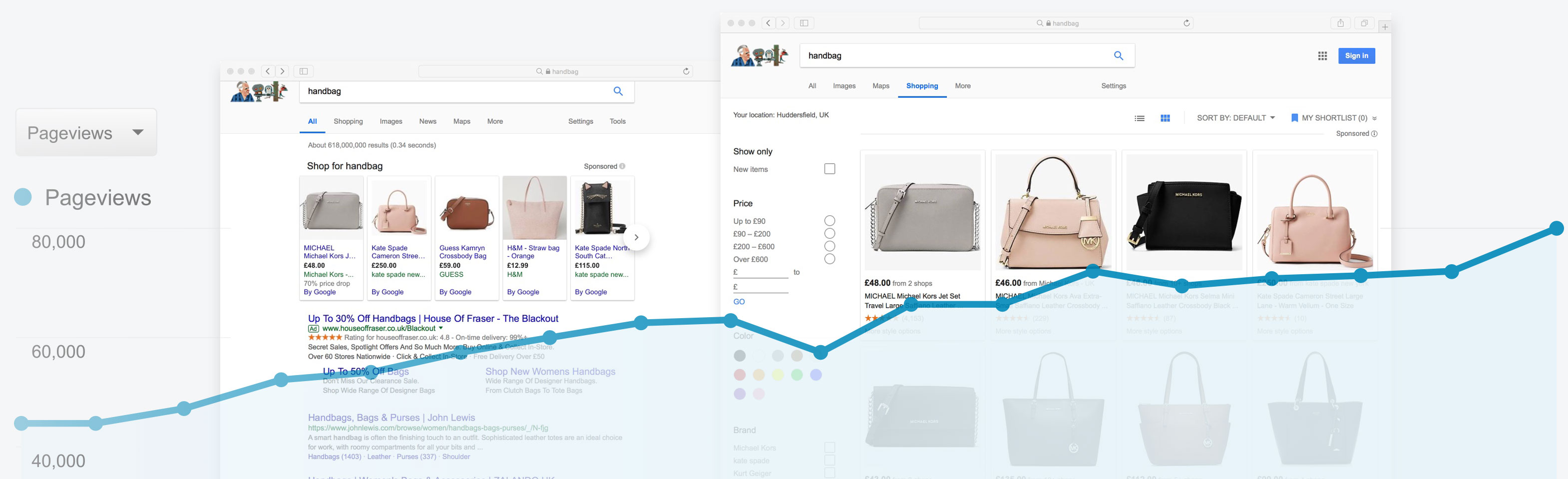The image size is (1568, 479).
Task: Open News tab in left browser window
Action: (428, 122)
